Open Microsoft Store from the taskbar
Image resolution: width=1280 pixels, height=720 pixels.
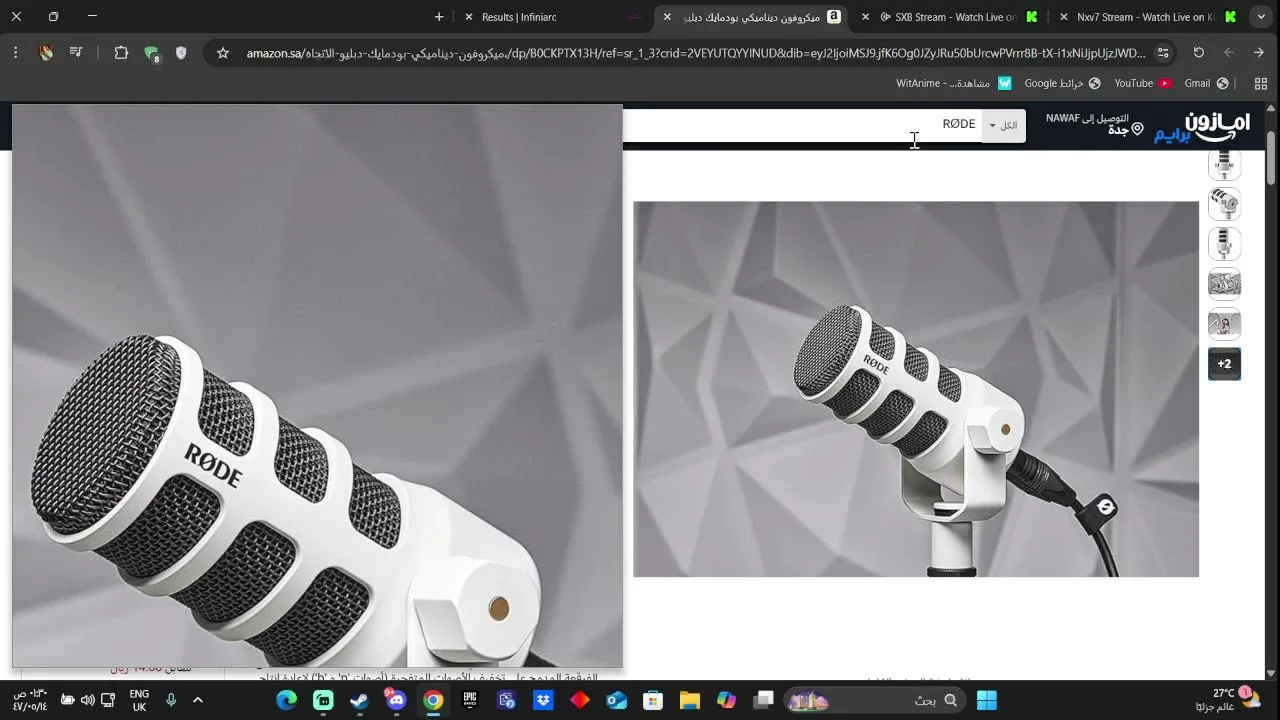click(x=653, y=700)
